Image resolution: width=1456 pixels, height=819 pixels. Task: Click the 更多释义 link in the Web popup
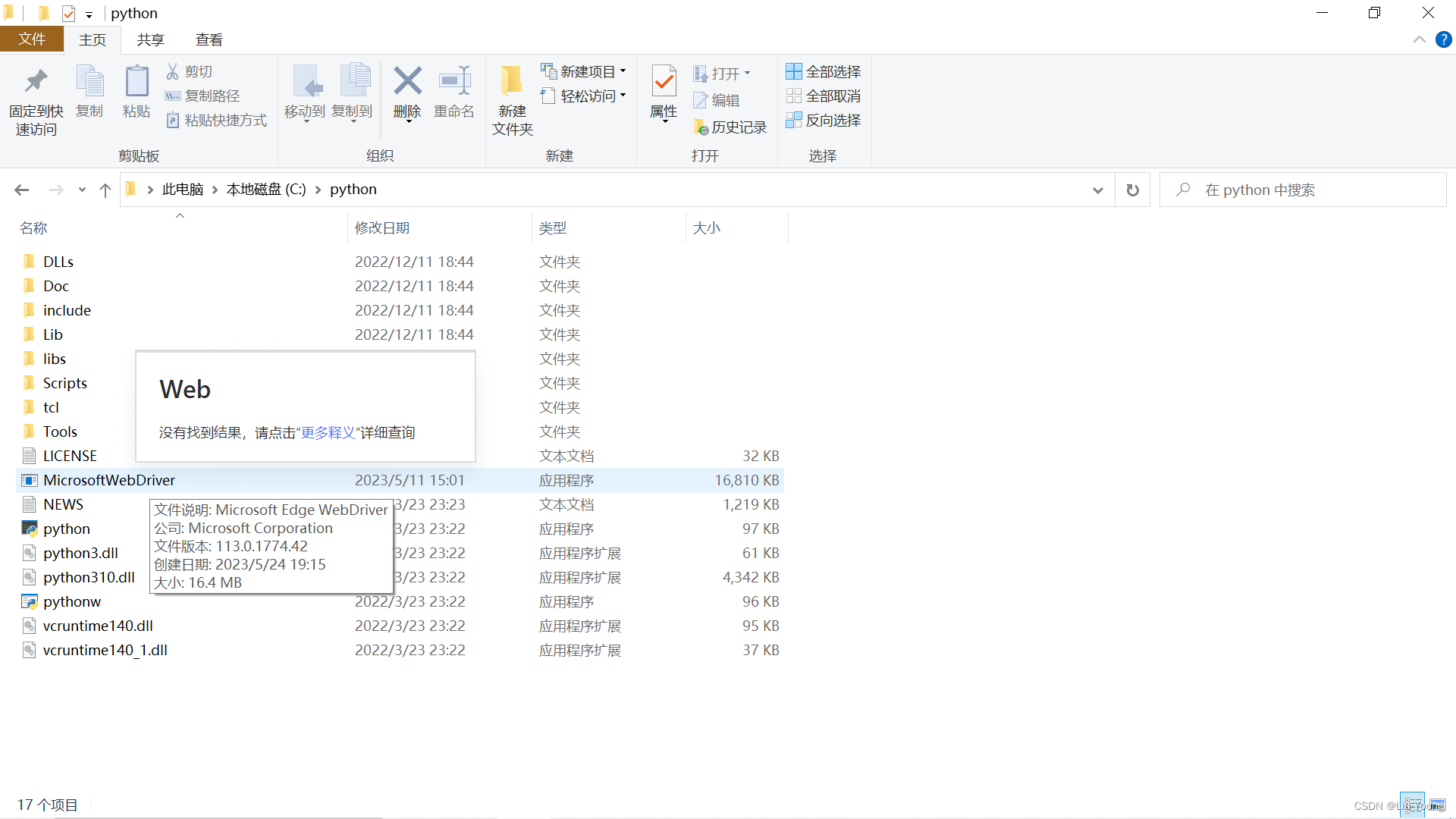point(328,432)
